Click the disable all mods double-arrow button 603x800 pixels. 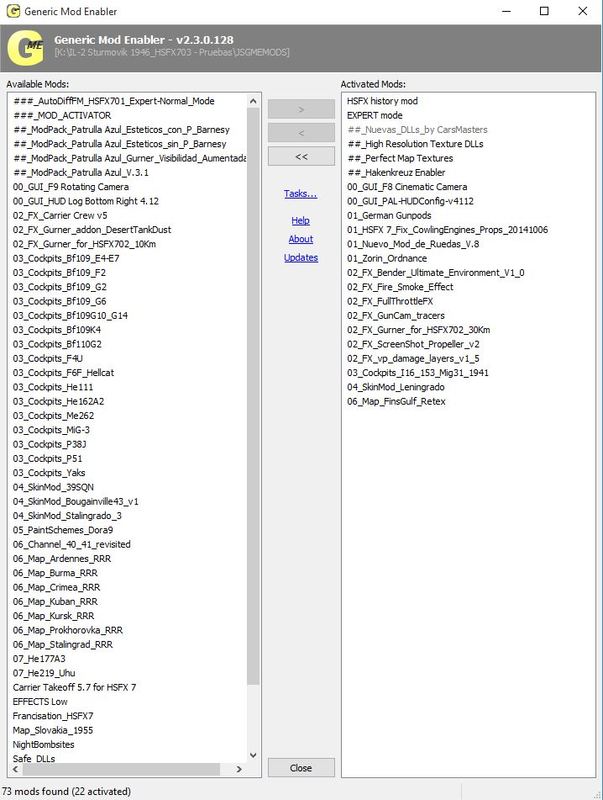click(301, 157)
